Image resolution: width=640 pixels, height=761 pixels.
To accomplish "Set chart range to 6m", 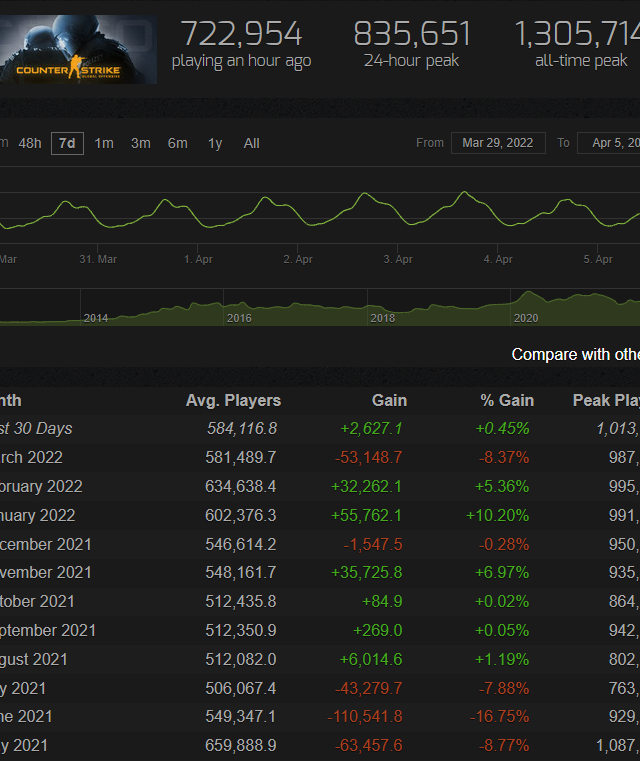I will 178,143.
